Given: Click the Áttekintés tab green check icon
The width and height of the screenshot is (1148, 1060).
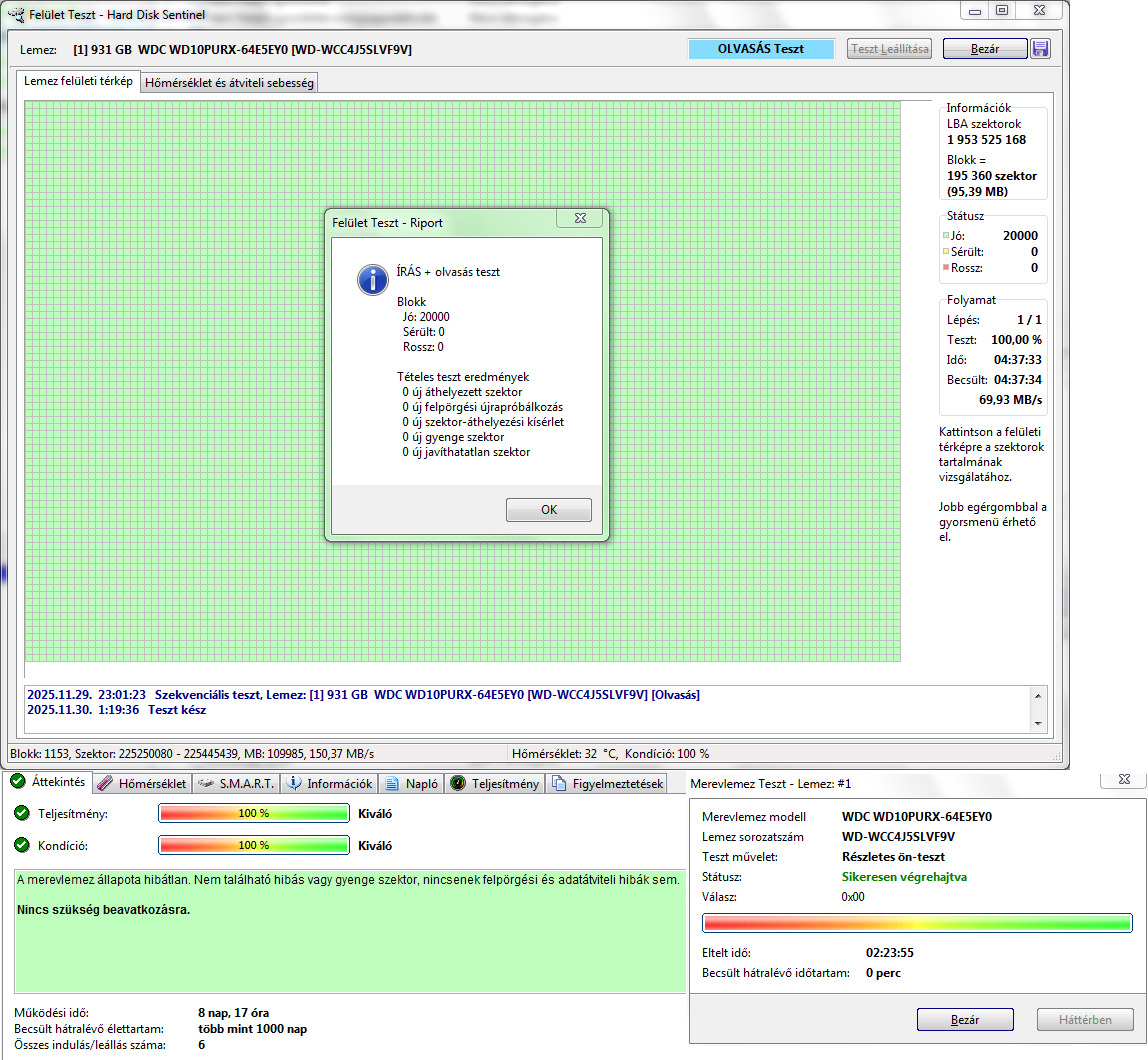Looking at the screenshot, I should point(18,781).
